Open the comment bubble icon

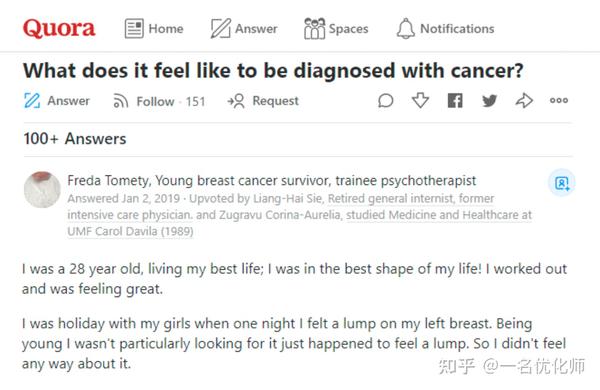click(x=385, y=101)
